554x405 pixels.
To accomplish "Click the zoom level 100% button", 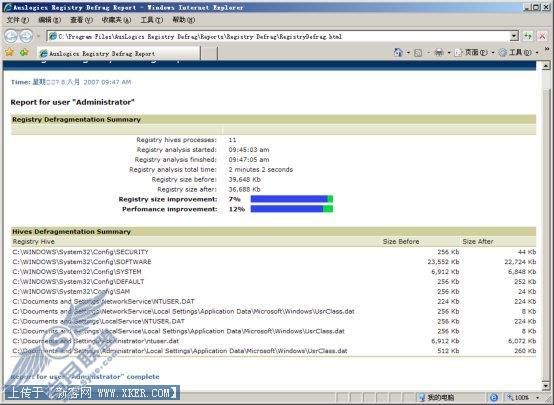I will click(519, 398).
